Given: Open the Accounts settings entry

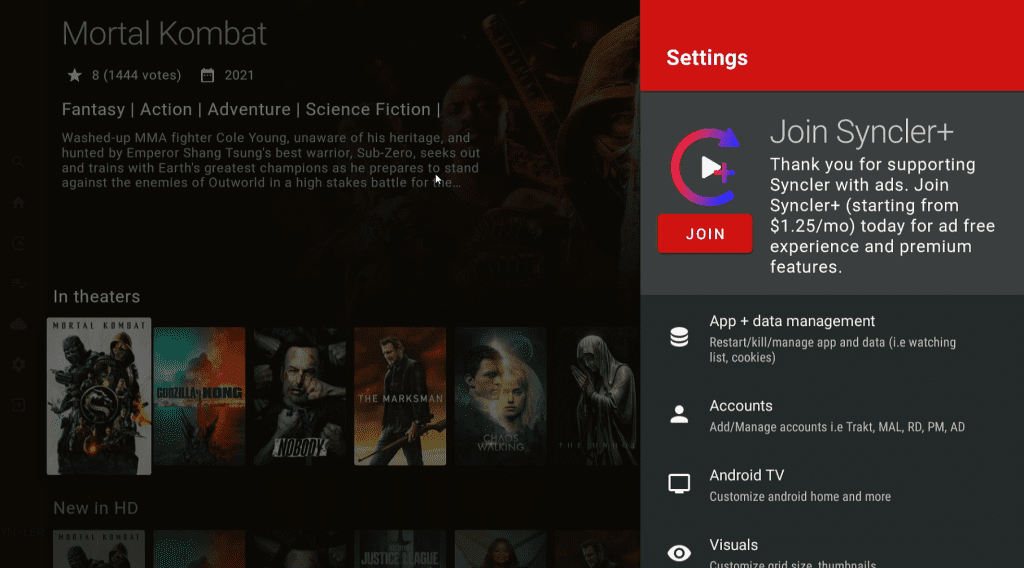Looking at the screenshot, I should tap(832, 415).
